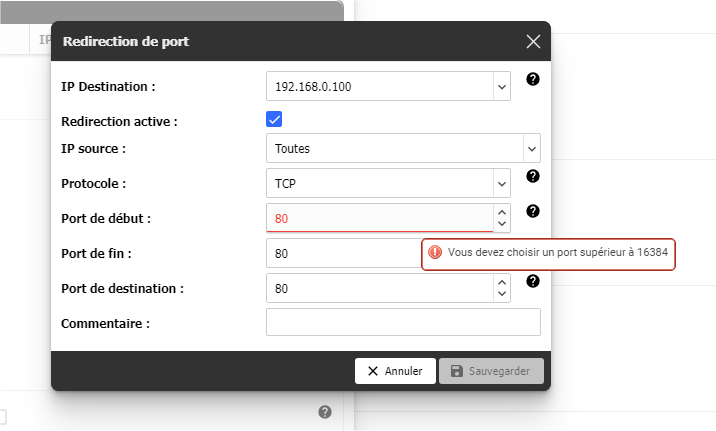Focus the Port de début field
The image size is (716, 431).
tap(379, 218)
